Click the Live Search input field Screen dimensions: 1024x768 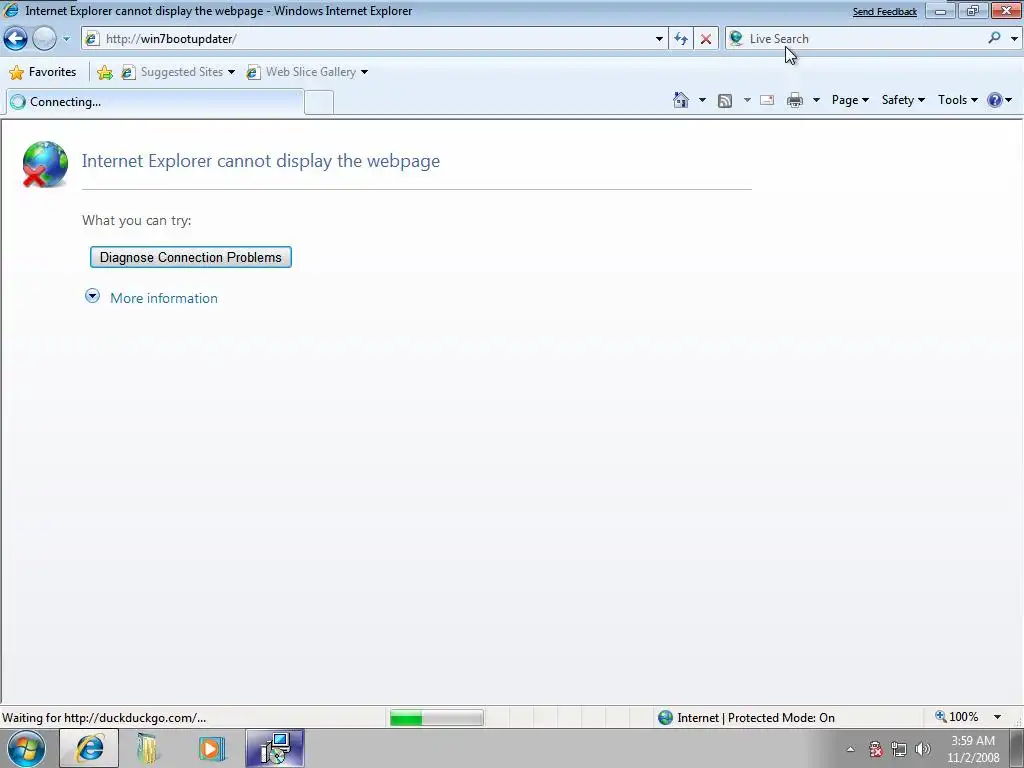[x=865, y=39]
